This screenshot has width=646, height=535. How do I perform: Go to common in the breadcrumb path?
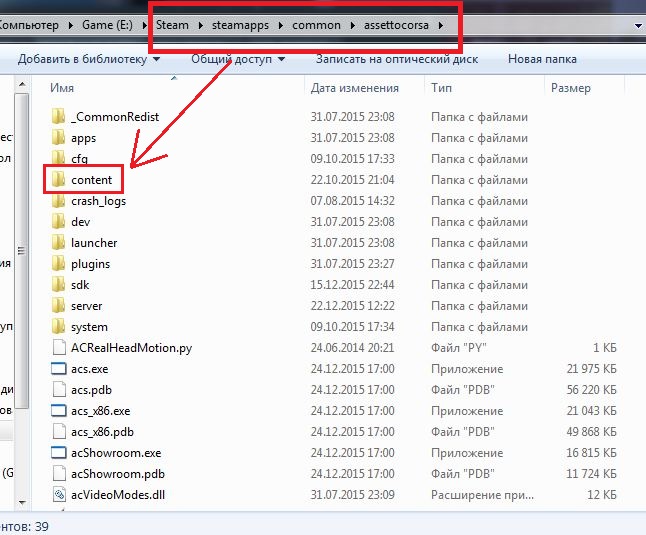(x=316, y=25)
